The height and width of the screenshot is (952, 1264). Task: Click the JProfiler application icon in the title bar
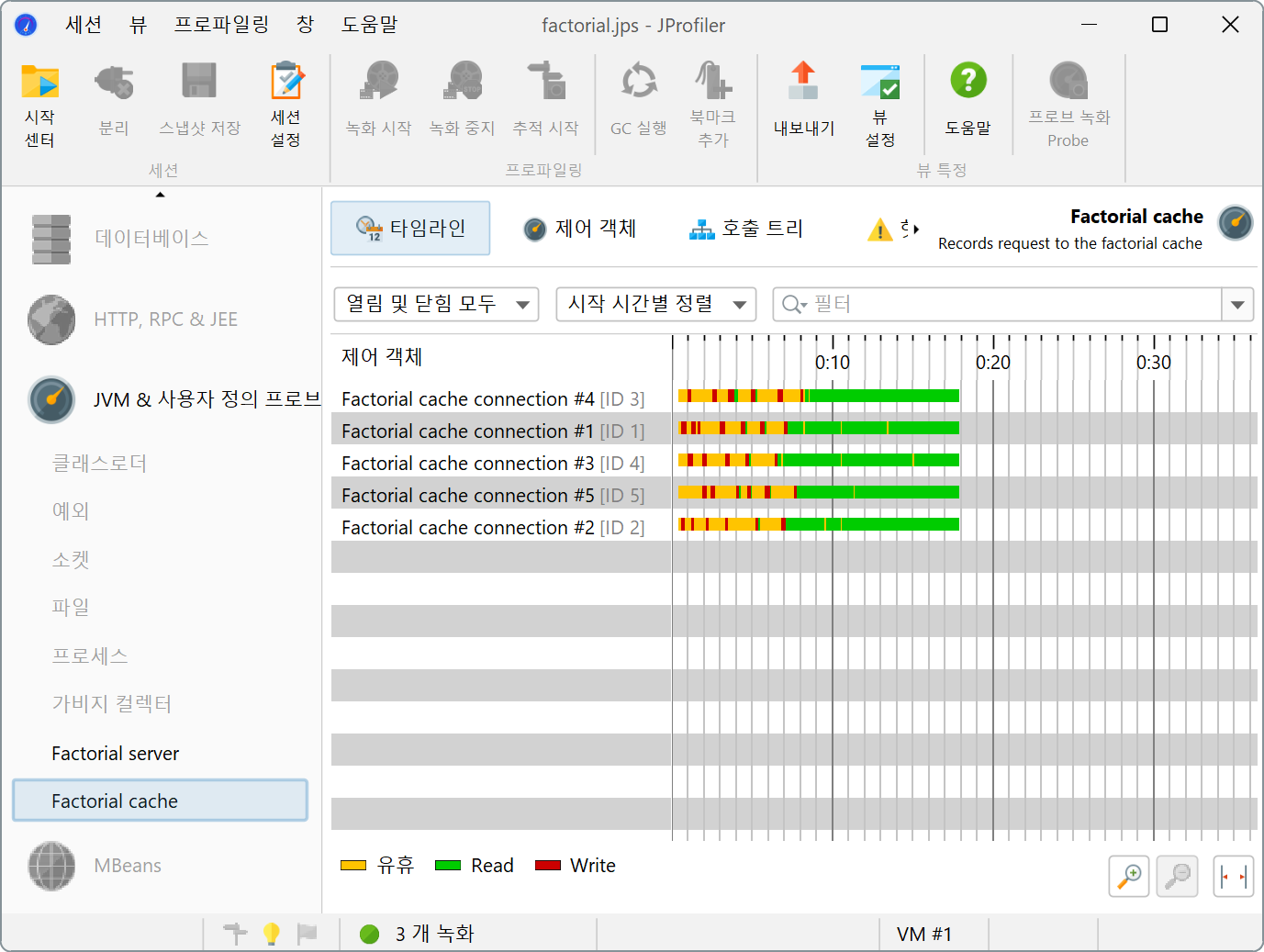(26, 25)
